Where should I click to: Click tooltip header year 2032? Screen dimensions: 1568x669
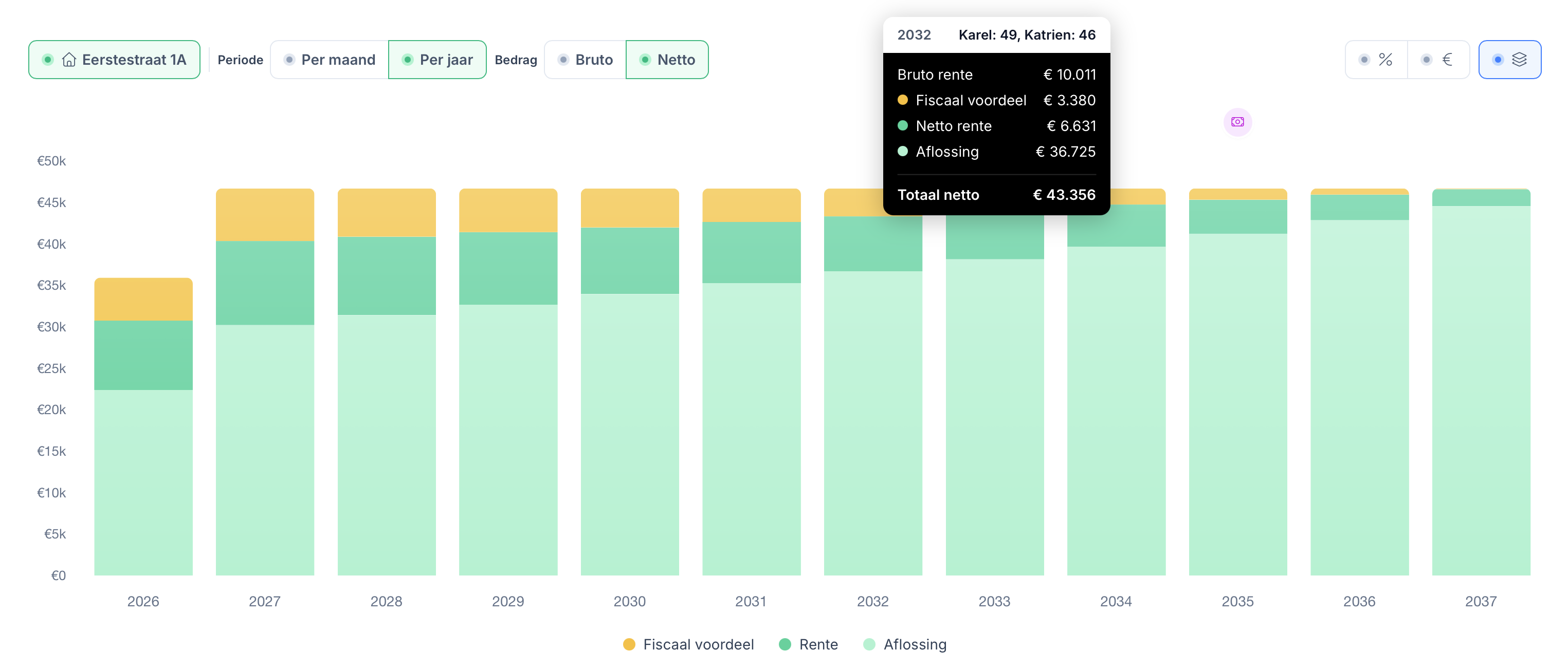coord(914,34)
